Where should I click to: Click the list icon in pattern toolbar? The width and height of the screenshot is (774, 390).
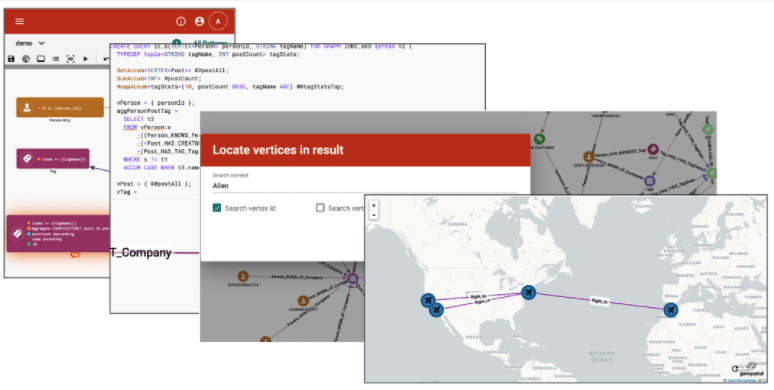click(56, 59)
